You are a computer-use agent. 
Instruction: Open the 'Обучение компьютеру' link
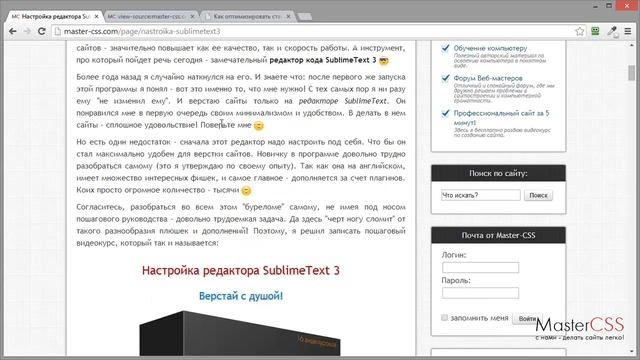[x=490, y=48]
